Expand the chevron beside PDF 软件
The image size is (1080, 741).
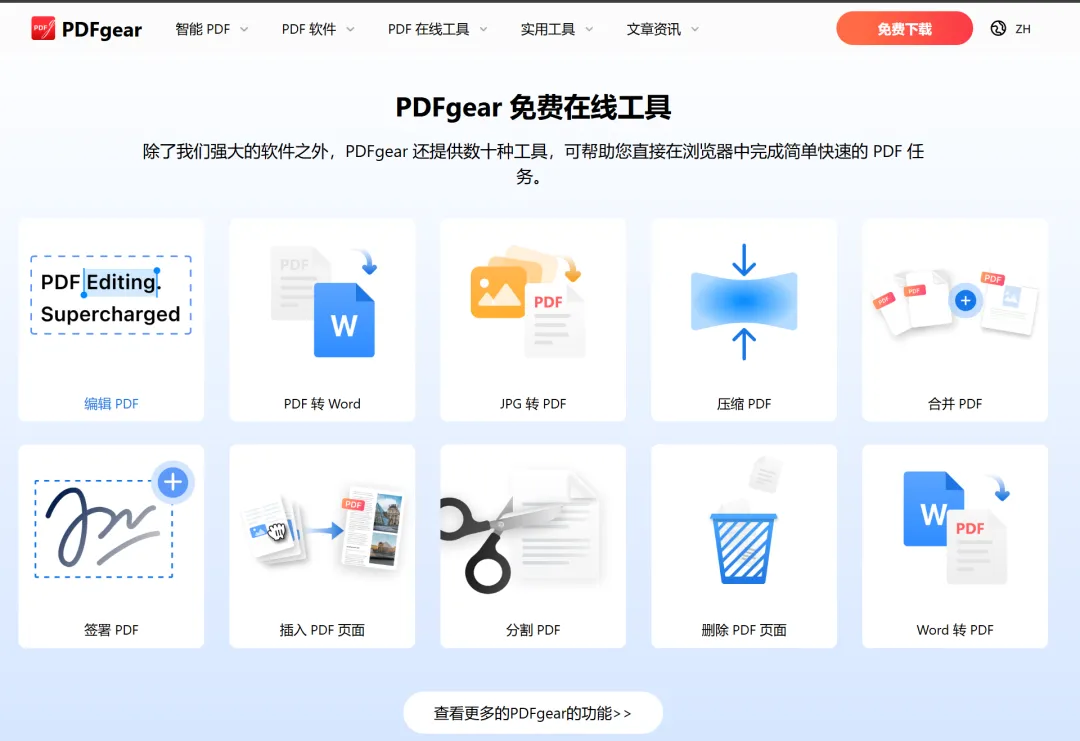pos(350,29)
